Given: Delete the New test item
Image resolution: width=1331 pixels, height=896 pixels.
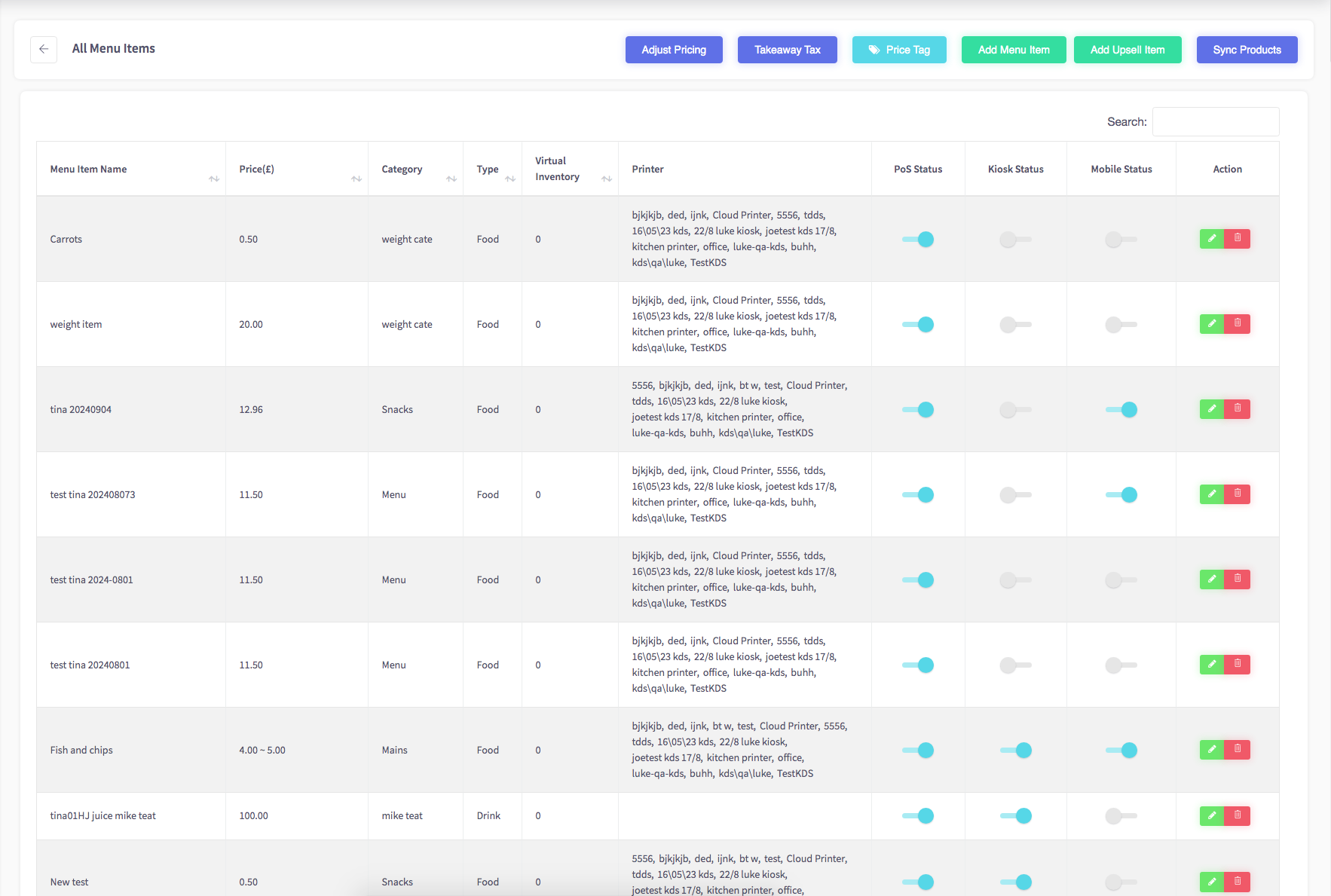Looking at the screenshot, I should pyautogui.click(x=1238, y=882).
